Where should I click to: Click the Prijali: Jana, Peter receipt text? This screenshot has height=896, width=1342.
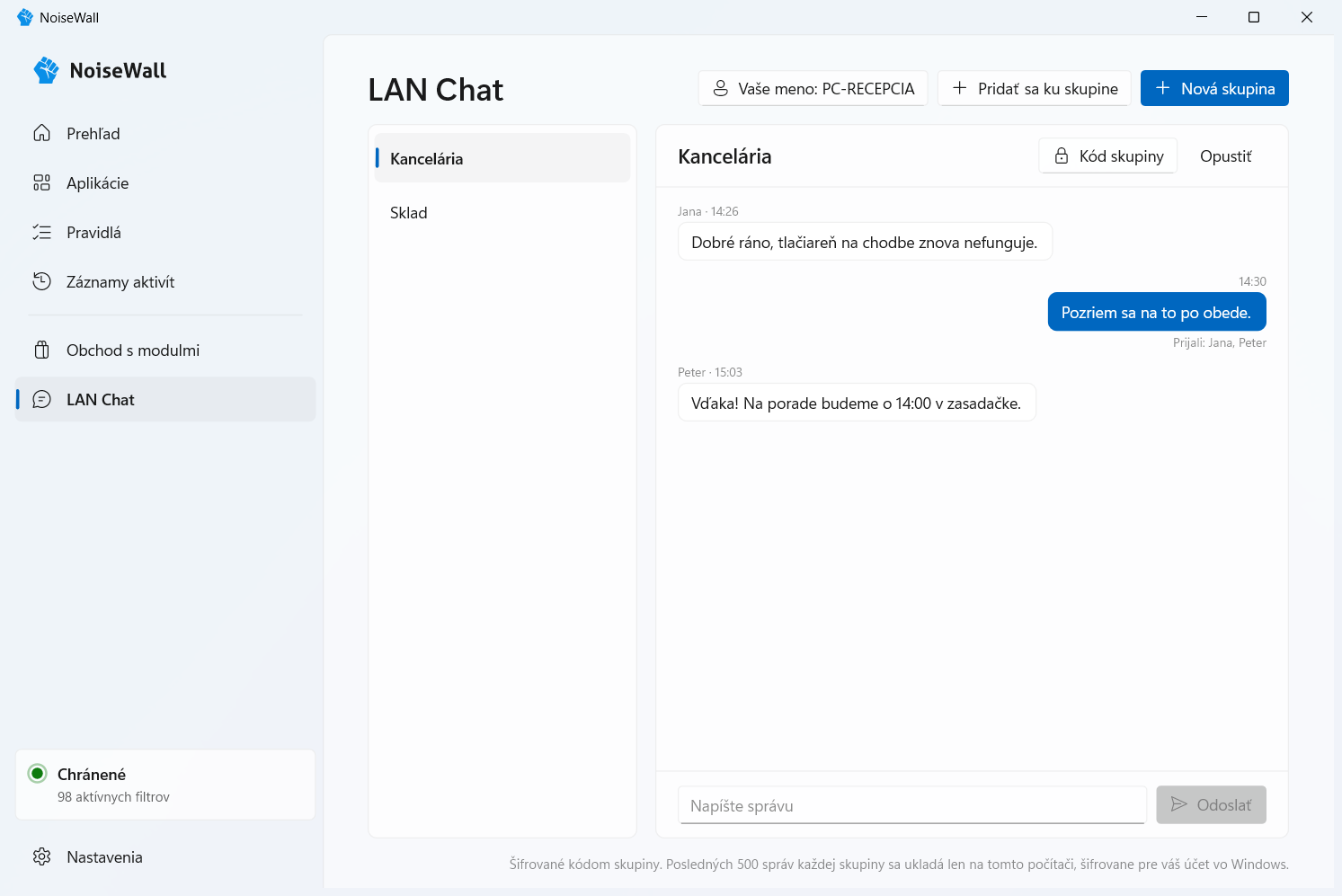[1220, 342]
